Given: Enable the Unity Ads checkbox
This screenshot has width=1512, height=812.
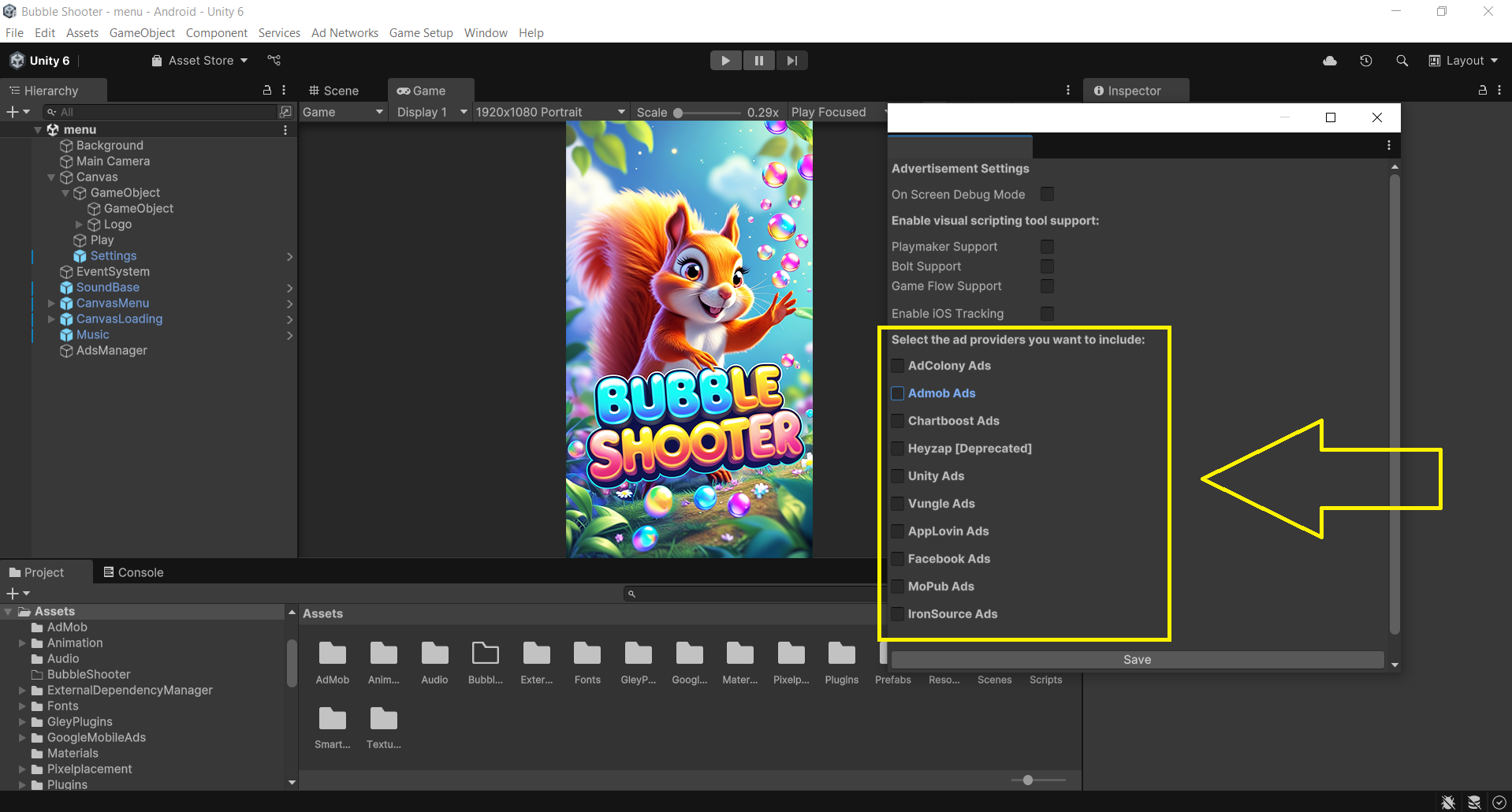Looking at the screenshot, I should pyautogui.click(x=897, y=476).
